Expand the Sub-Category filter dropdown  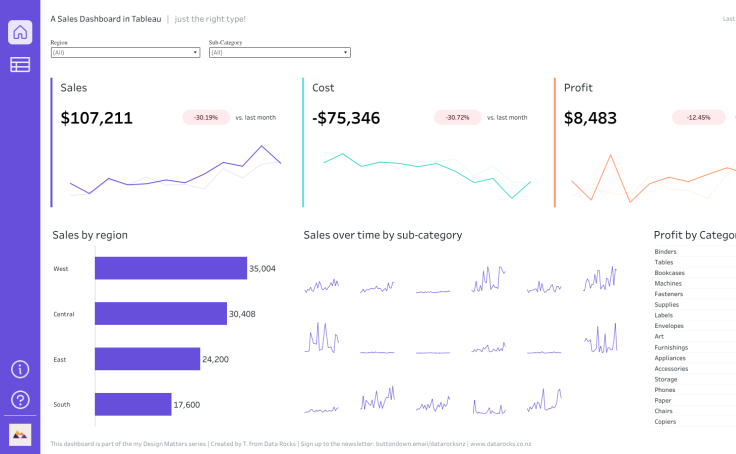279,52
